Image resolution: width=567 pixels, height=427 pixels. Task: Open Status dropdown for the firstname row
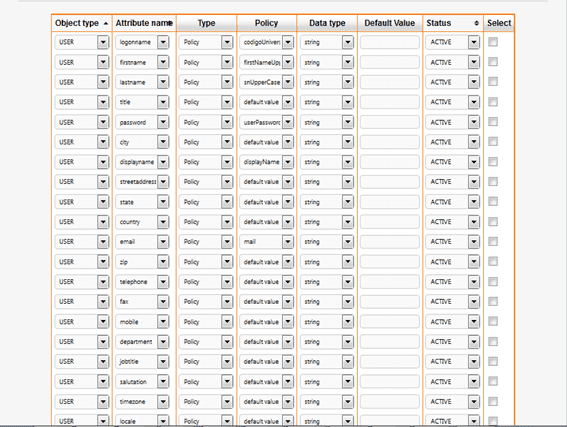(x=473, y=62)
